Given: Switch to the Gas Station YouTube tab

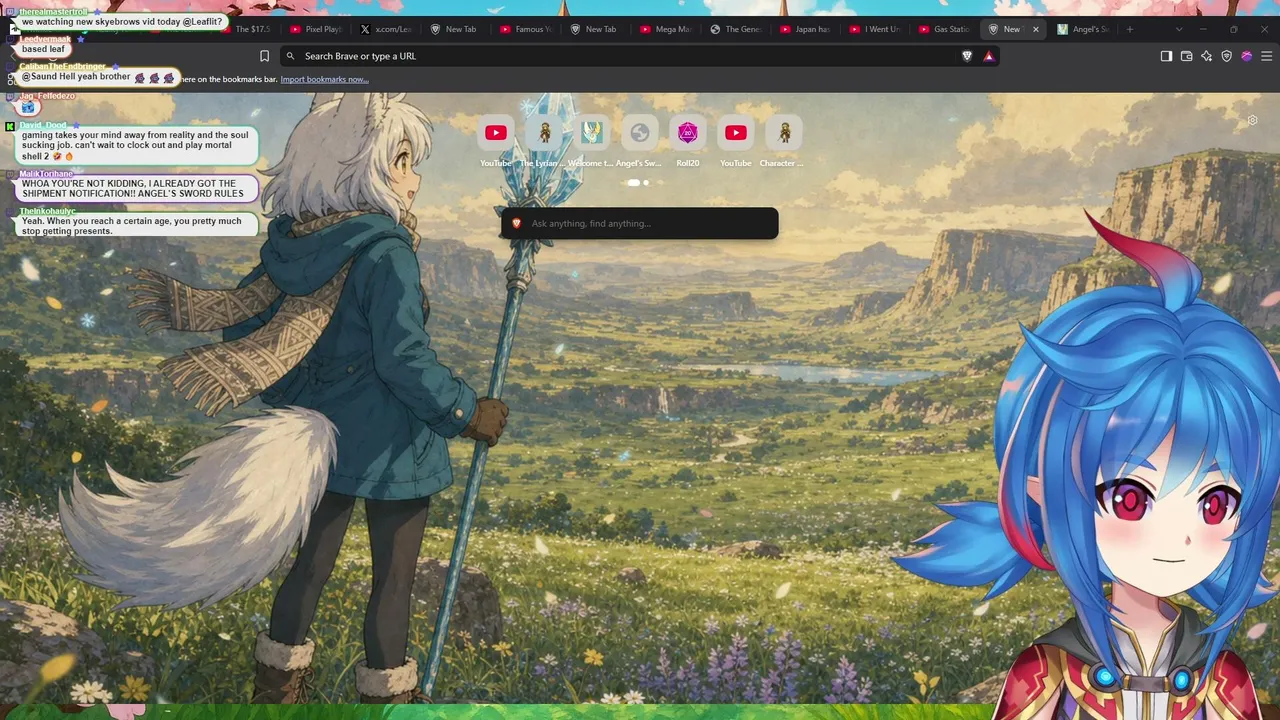Looking at the screenshot, I should coord(944,29).
